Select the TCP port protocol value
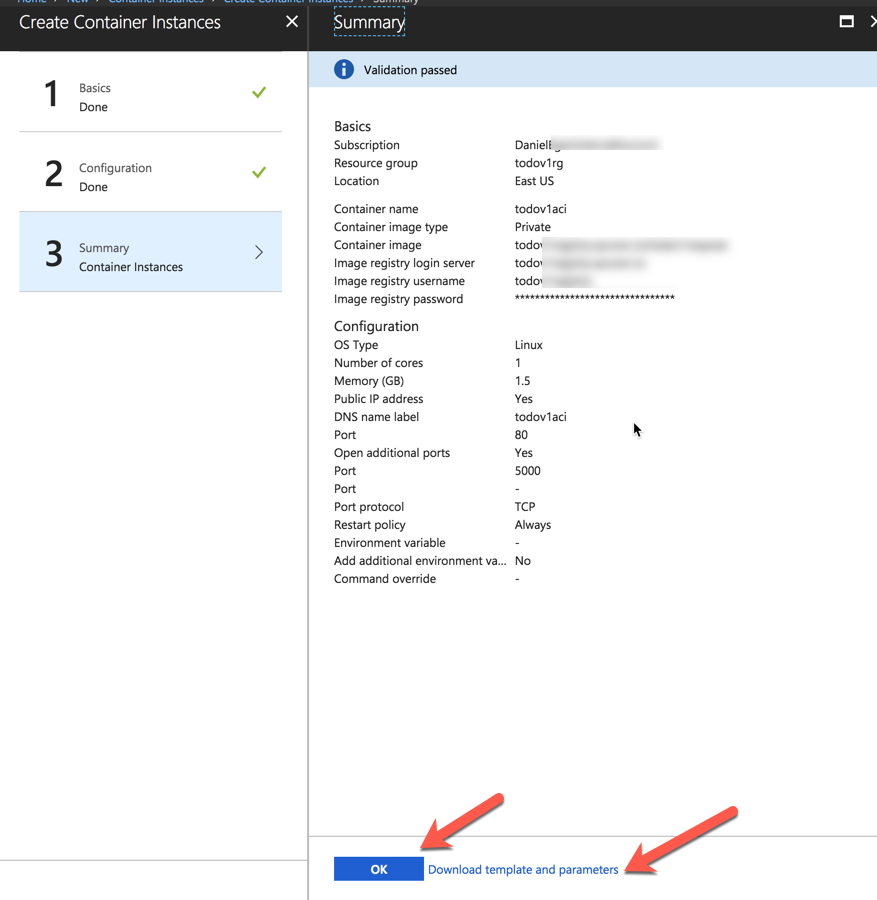Screen dimensions: 877x900 point(525,507)
